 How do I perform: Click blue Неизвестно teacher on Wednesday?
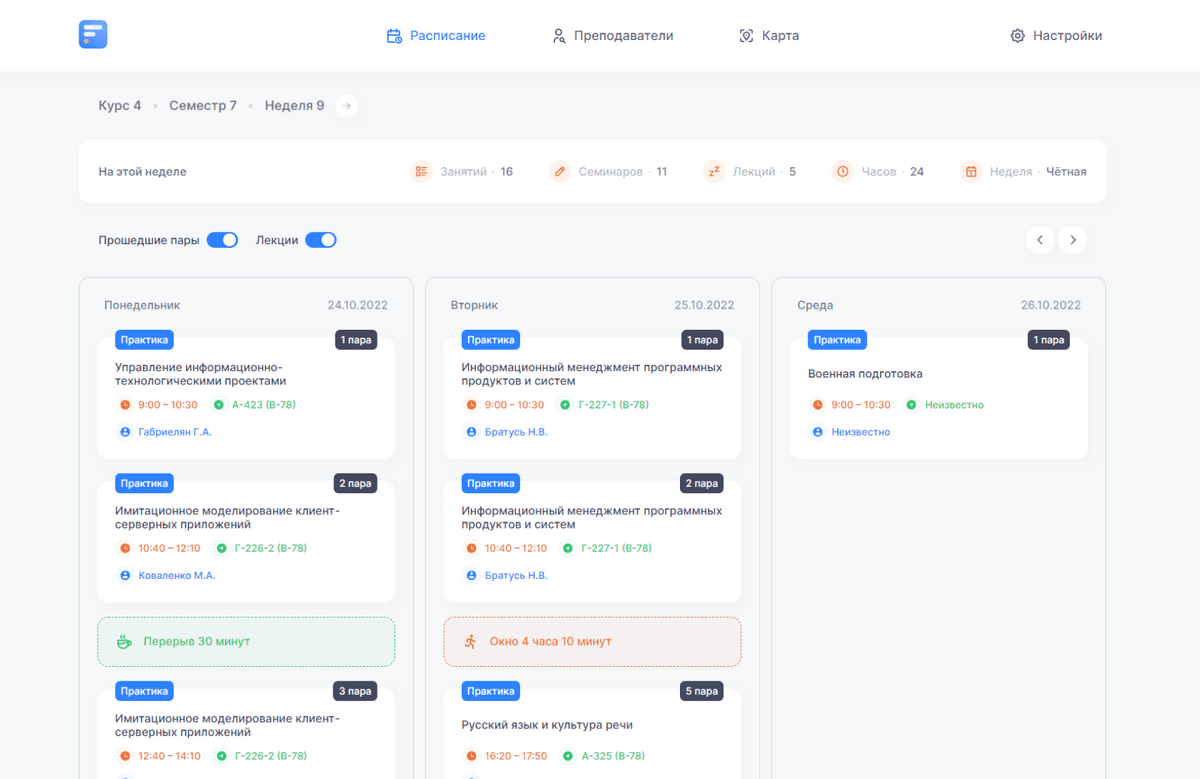tap(860, 432)
